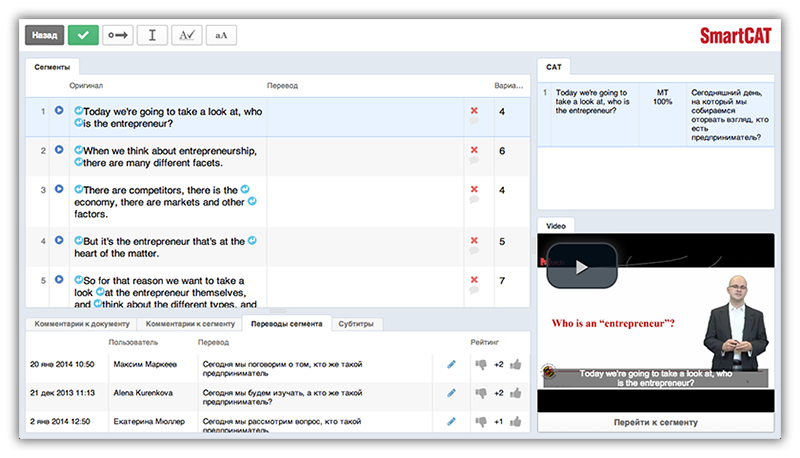Thumbs down Екатерина Мюллер's translation

coord(481,422)
